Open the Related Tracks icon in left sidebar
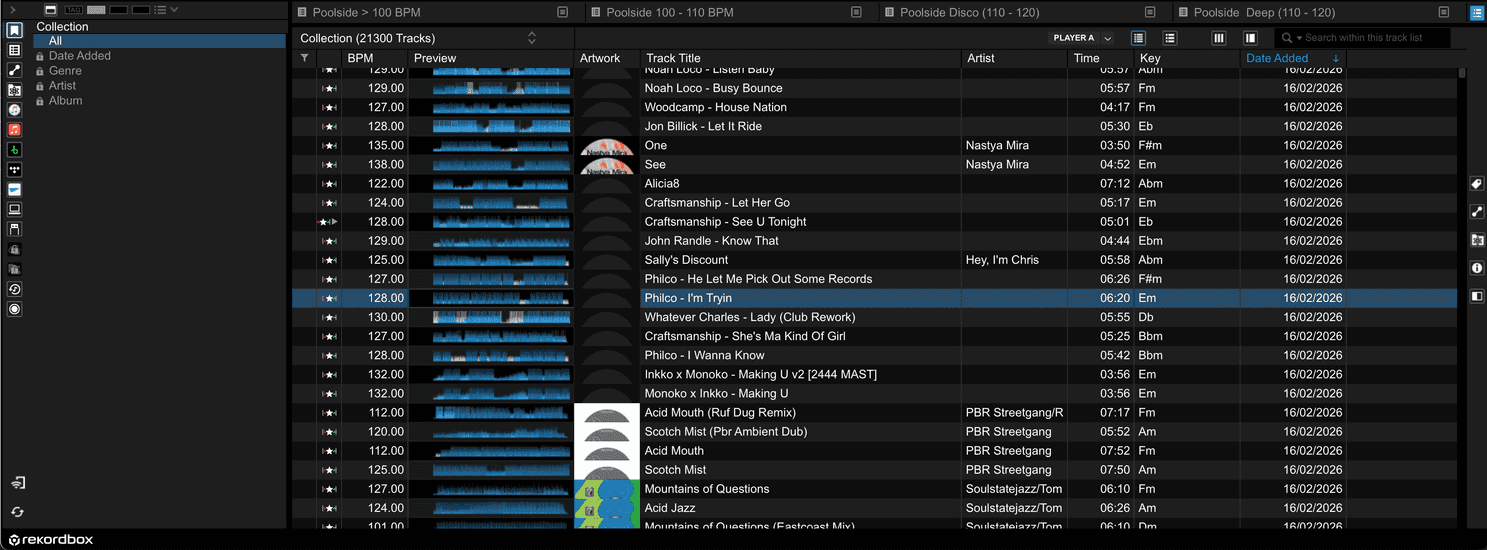Viewport: 1487px width, 550px height. point(14,70)
